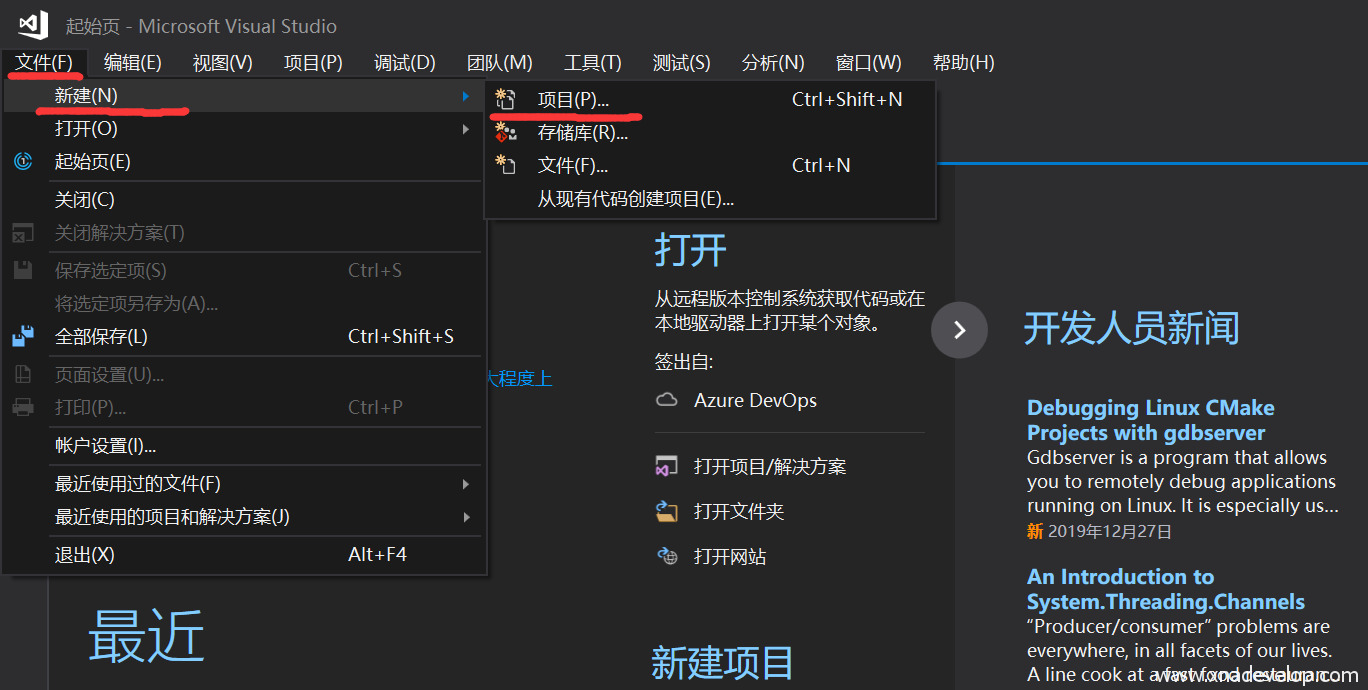
Task: Click the repository icon beside 存储库(R)...
Action: tap(506, 132)
